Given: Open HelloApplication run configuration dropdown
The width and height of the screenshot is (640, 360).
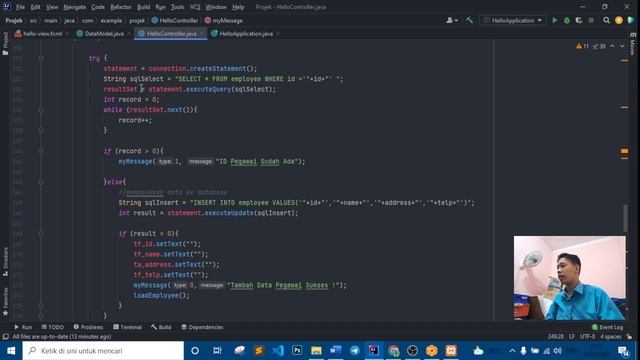Looking at the screenshot, I should [513, 20].
